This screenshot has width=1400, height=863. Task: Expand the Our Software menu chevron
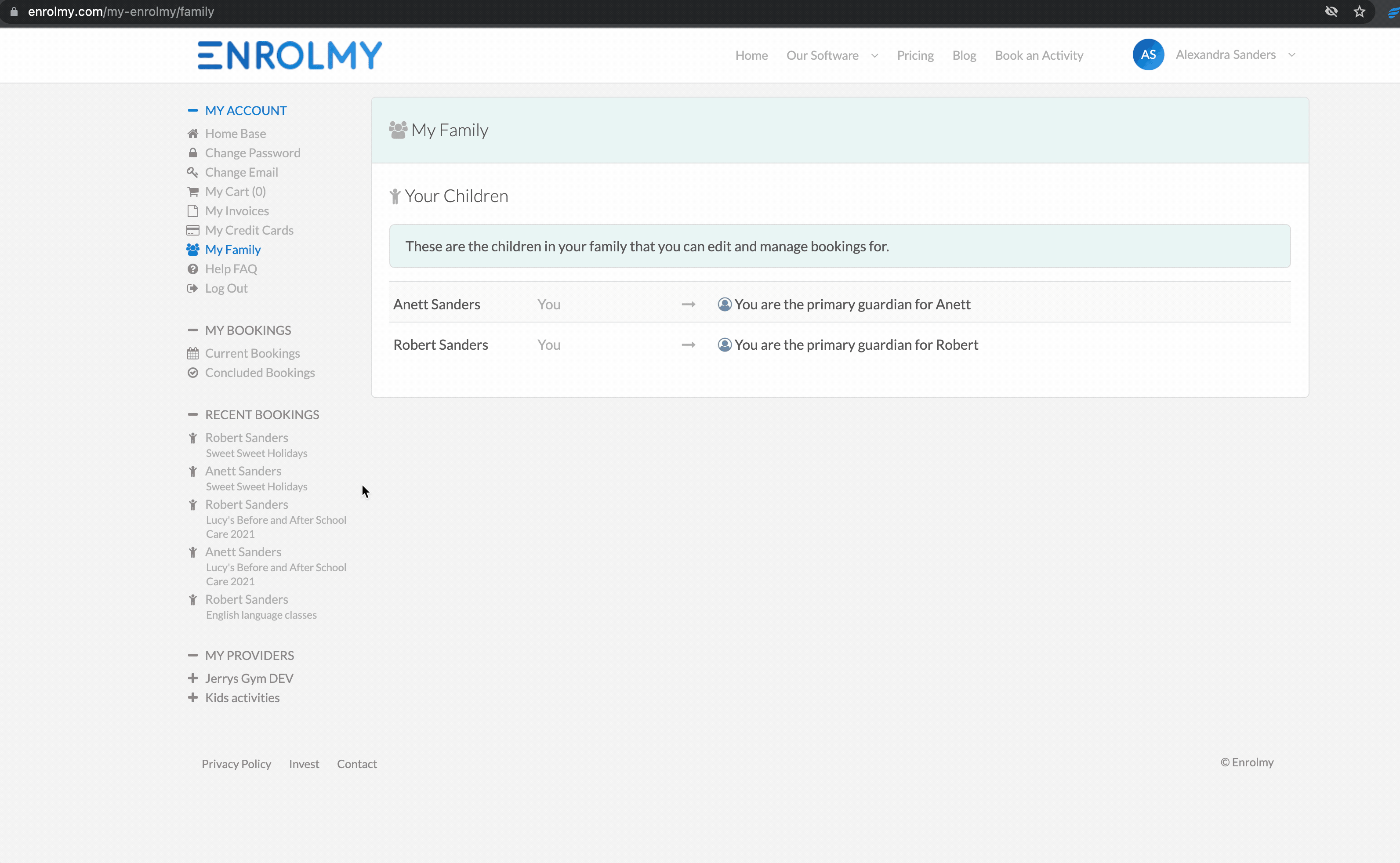874,56
